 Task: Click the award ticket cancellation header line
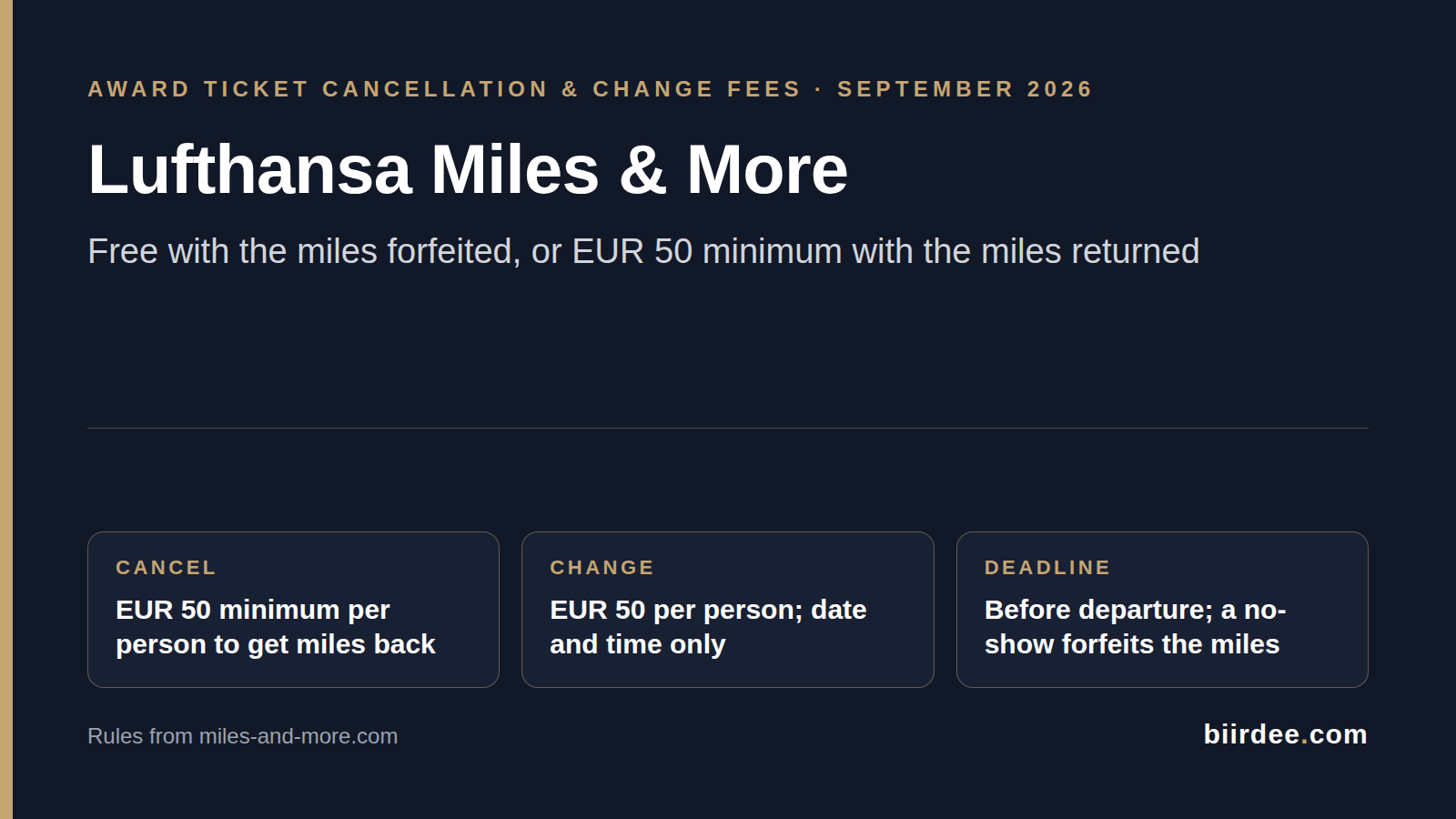(590, 89)
